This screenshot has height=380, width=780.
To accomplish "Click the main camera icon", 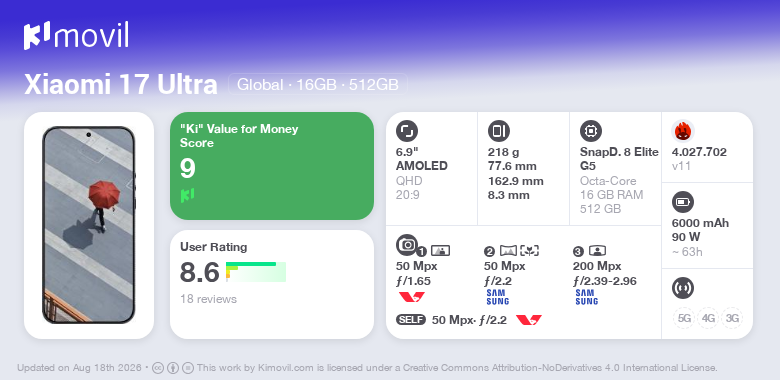I will pyautogui.click(x=407, y=244).
